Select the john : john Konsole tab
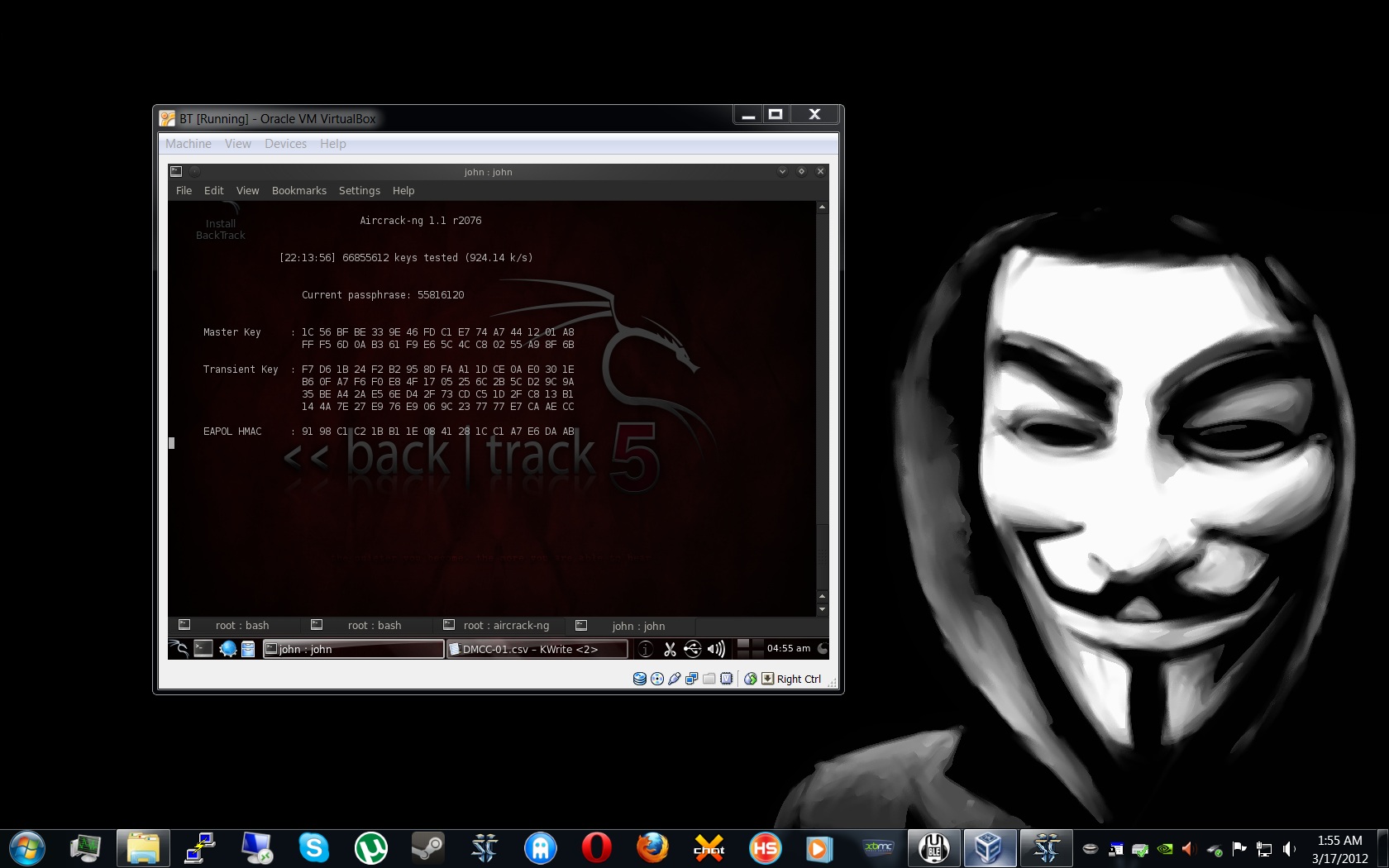 click(x=631, y=626)
